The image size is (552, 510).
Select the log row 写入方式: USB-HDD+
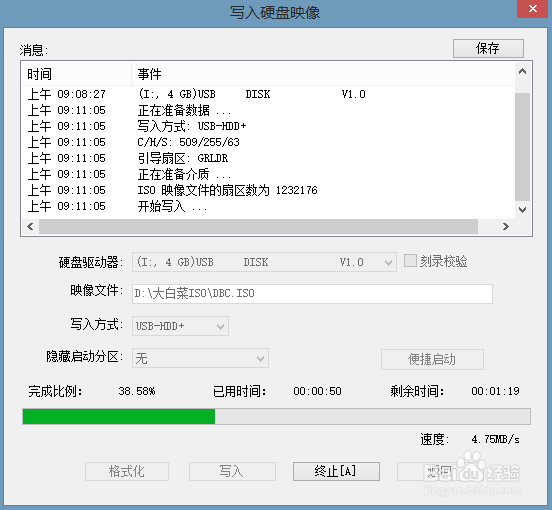click(x=268, y=126)
